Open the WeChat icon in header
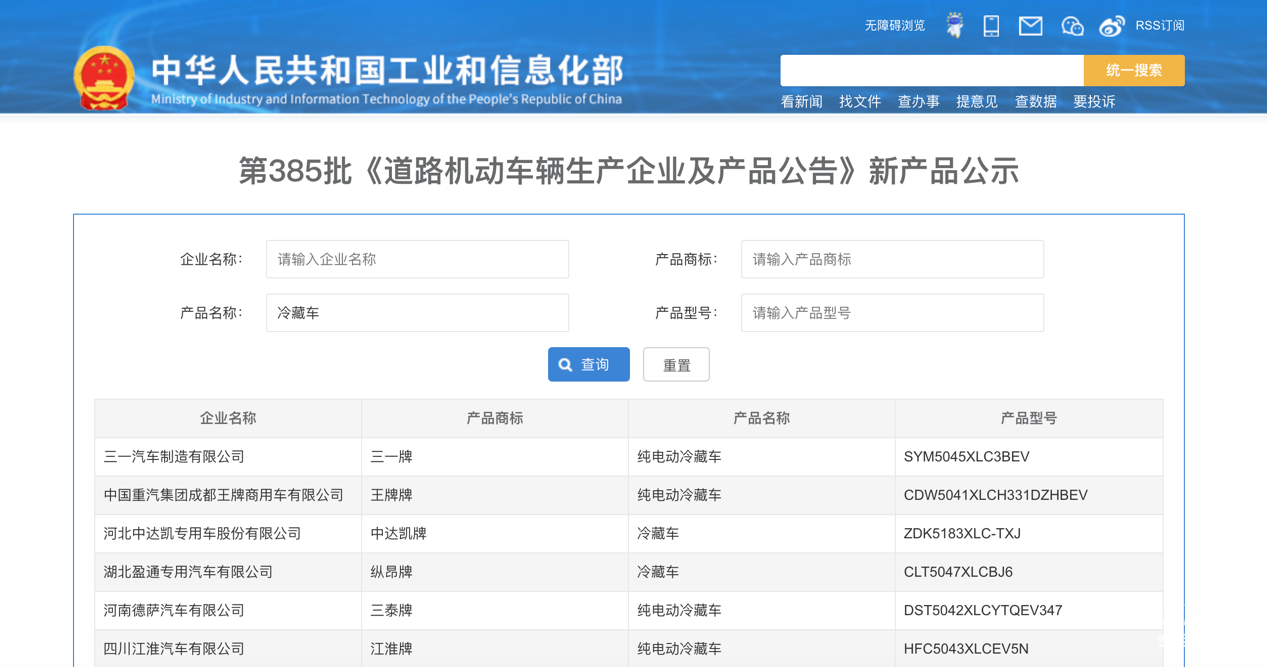The height and width of the screenshot is (667, 1267). [1072, 26]
